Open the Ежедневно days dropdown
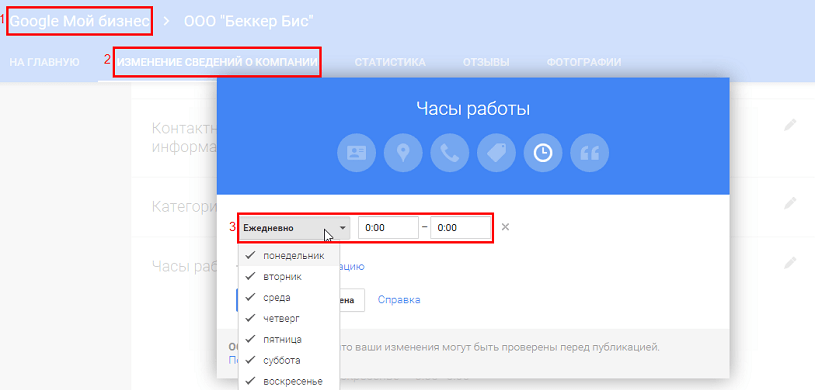 coord(295,228)
